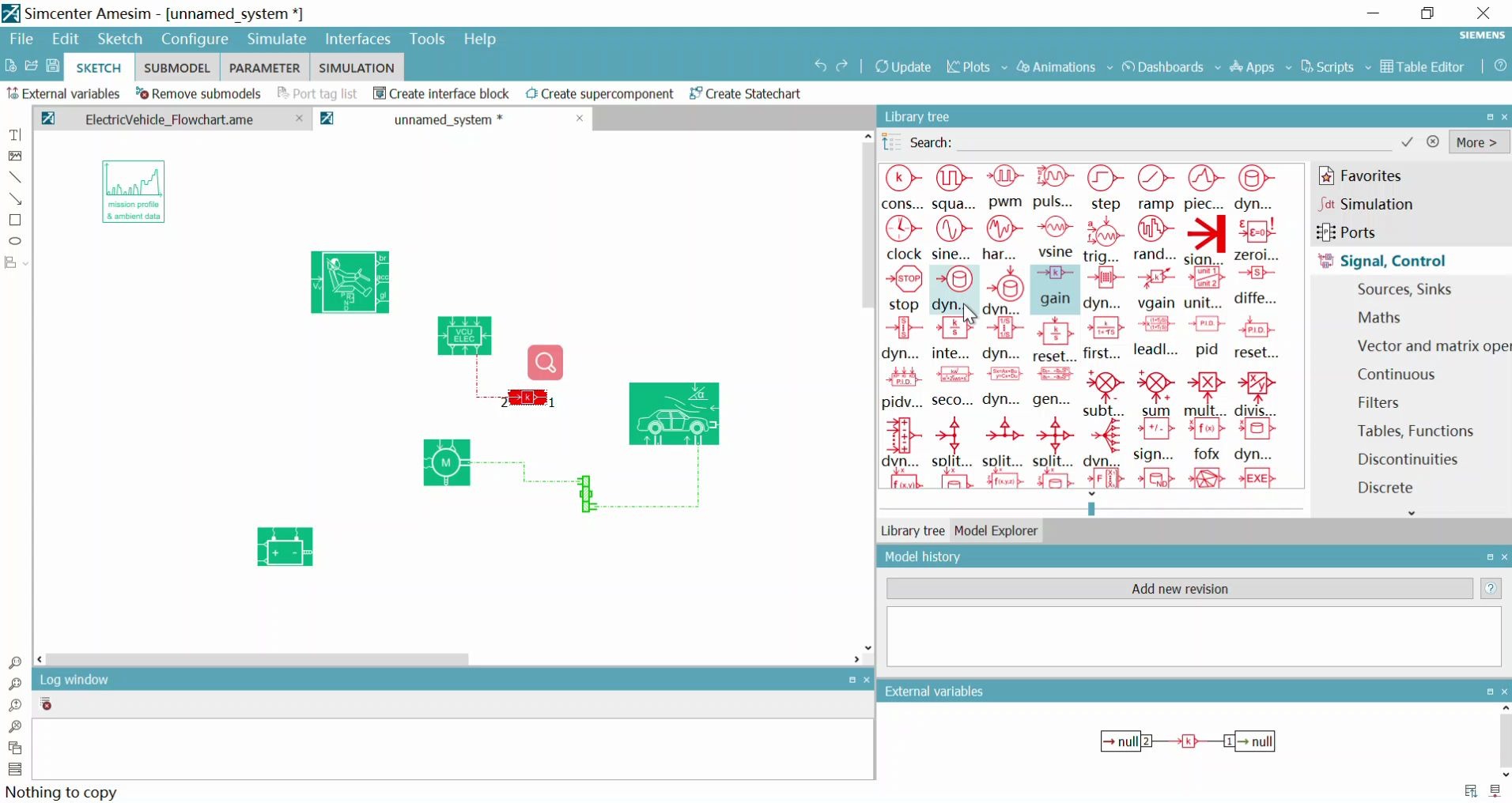Expand category list down chevron

1412,513
